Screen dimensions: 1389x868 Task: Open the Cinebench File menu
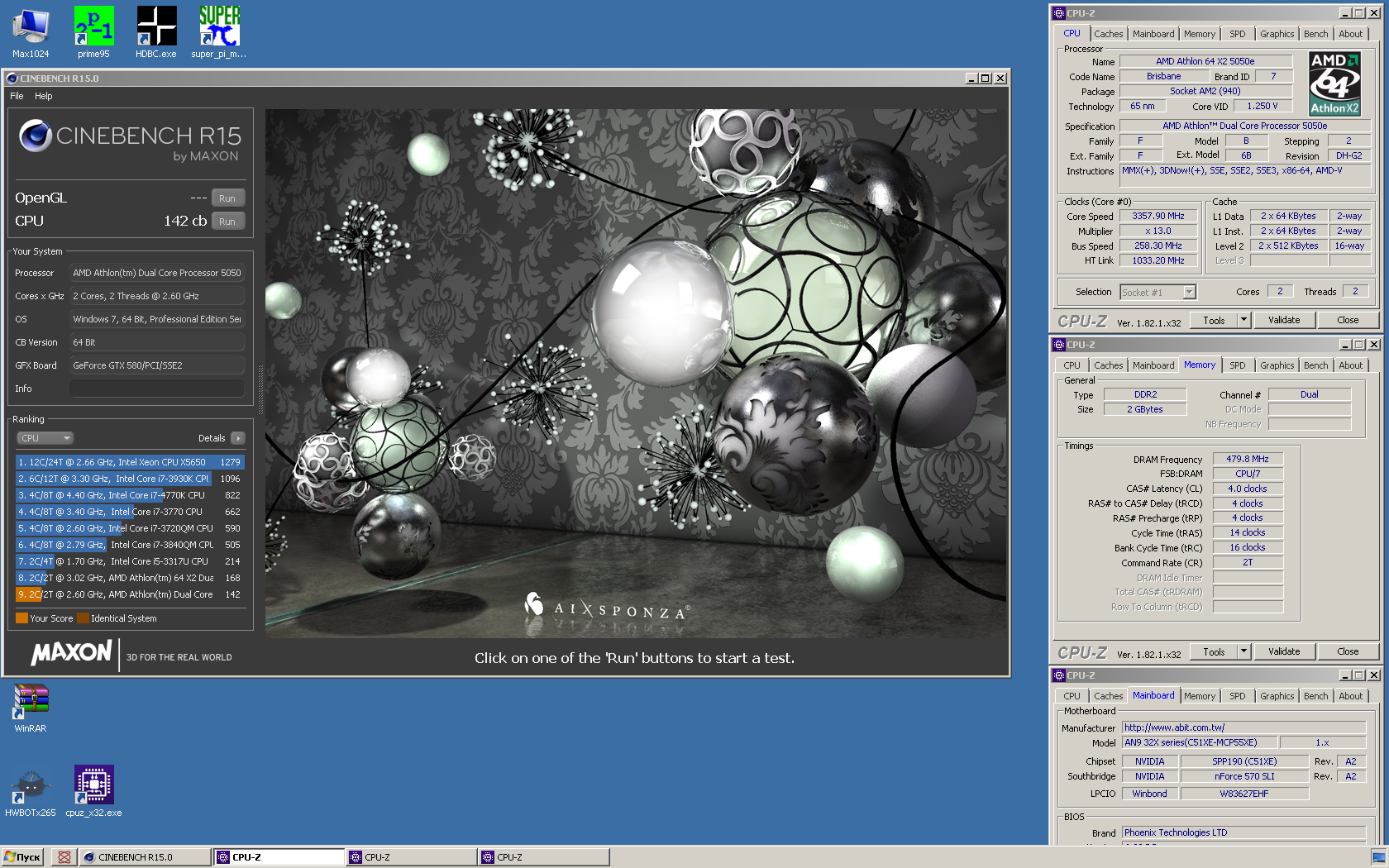click(x=17, y=96)
